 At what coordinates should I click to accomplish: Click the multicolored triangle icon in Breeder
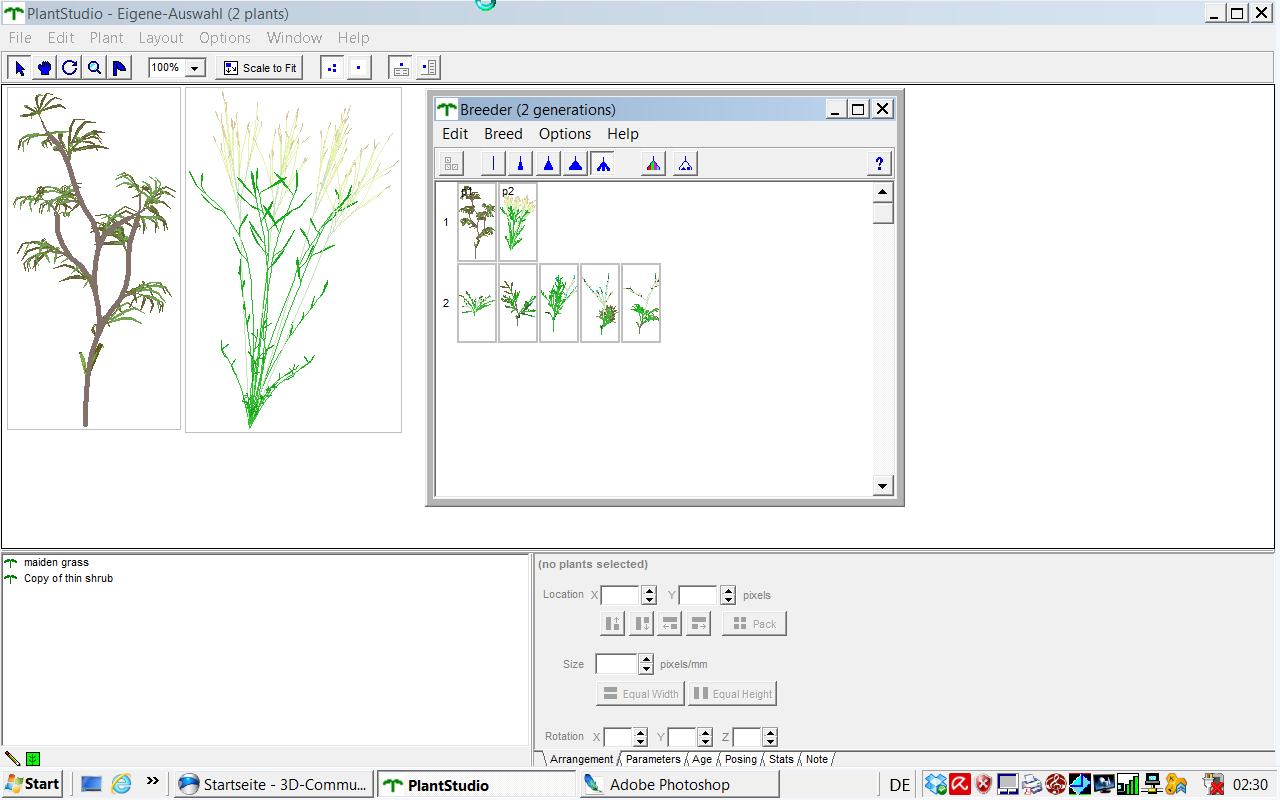pyautogui.click(x=653, y=164)
